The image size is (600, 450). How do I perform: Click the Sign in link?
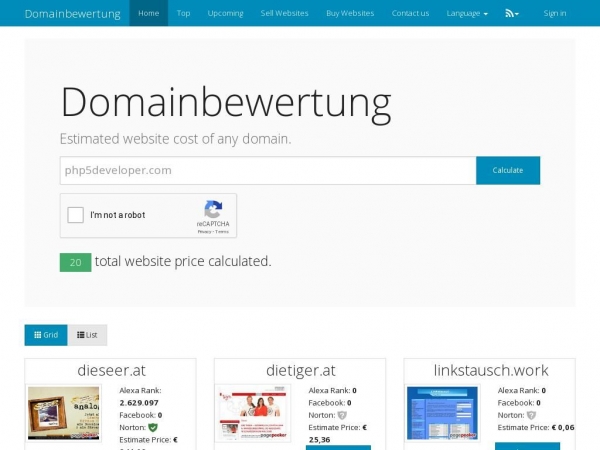point(554,13)
